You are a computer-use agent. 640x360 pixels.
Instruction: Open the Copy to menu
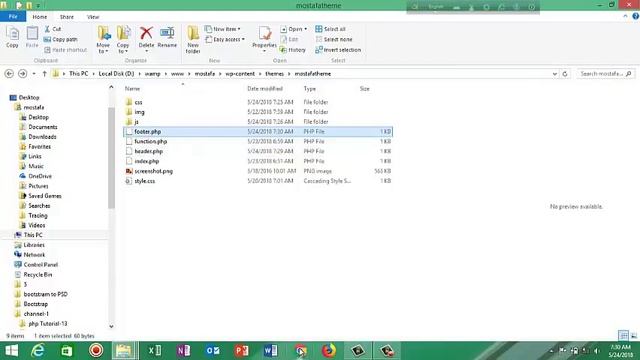coord(123,40)
